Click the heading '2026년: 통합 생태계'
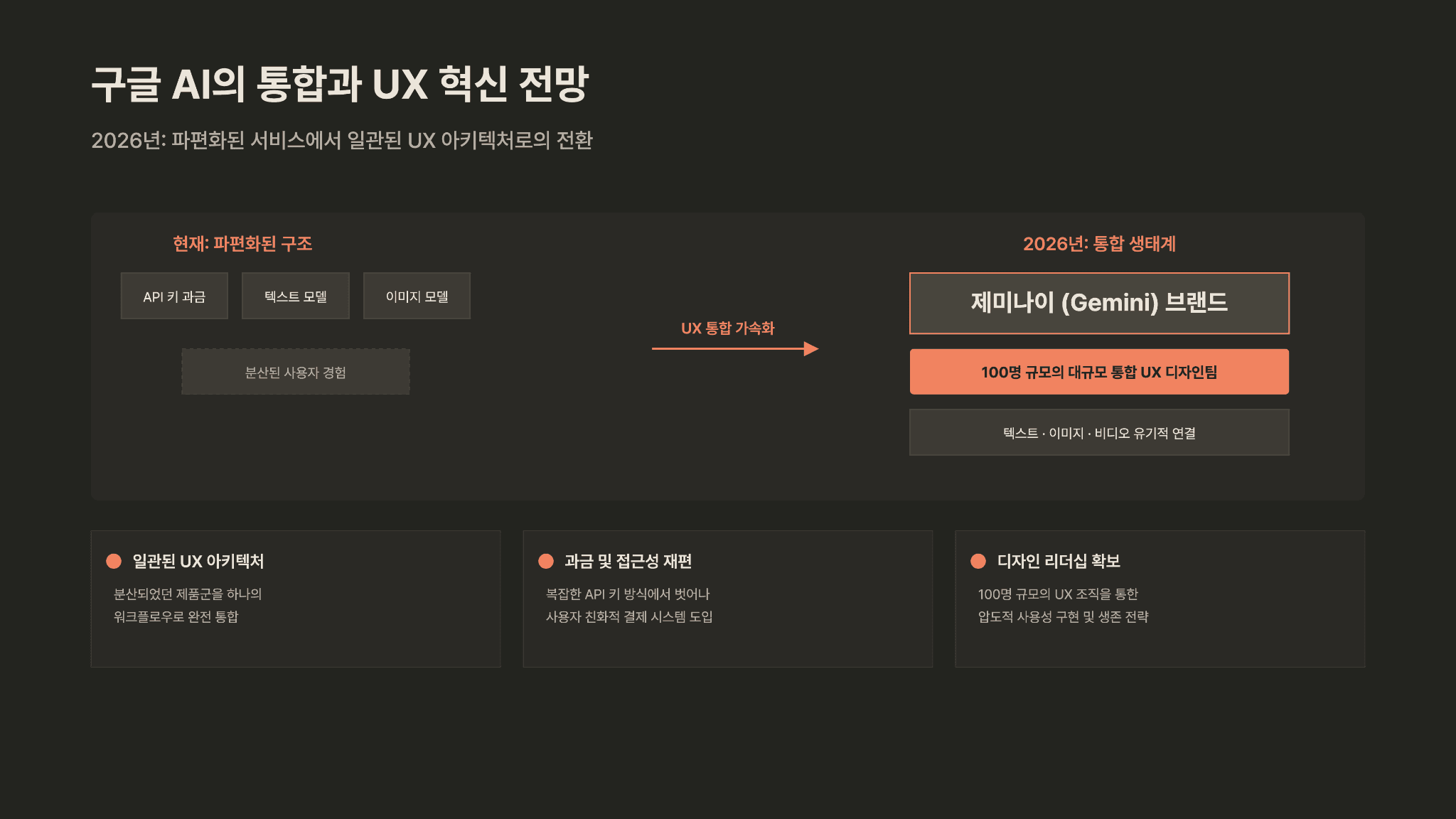 click(x=1099, y=244)
